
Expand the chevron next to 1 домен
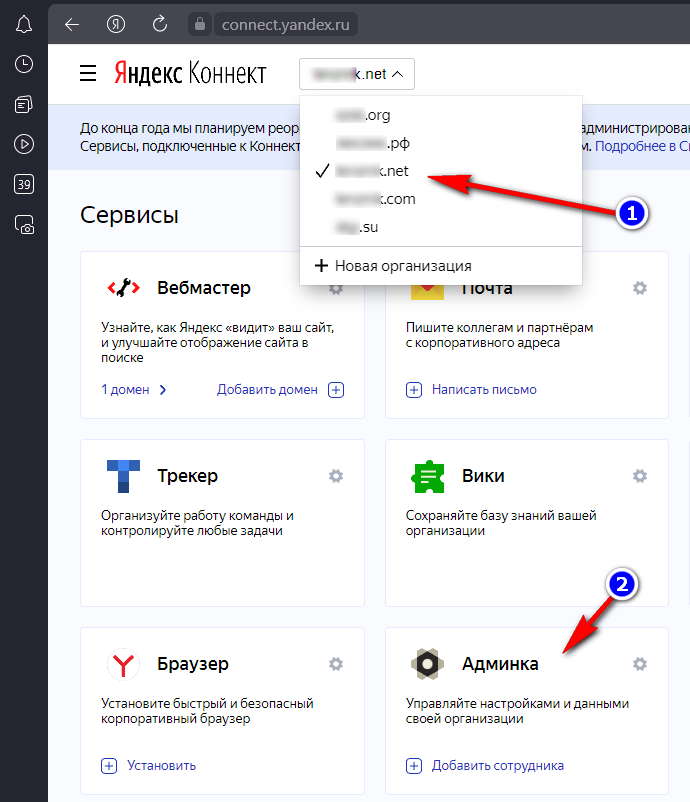pos(163,390)
